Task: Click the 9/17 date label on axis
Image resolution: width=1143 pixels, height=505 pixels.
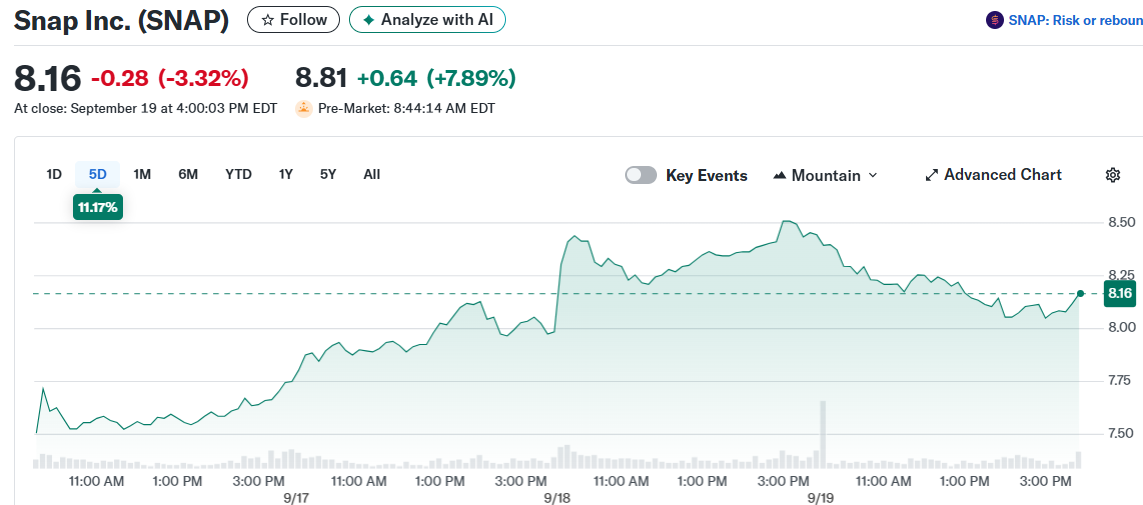Action: 297,497
